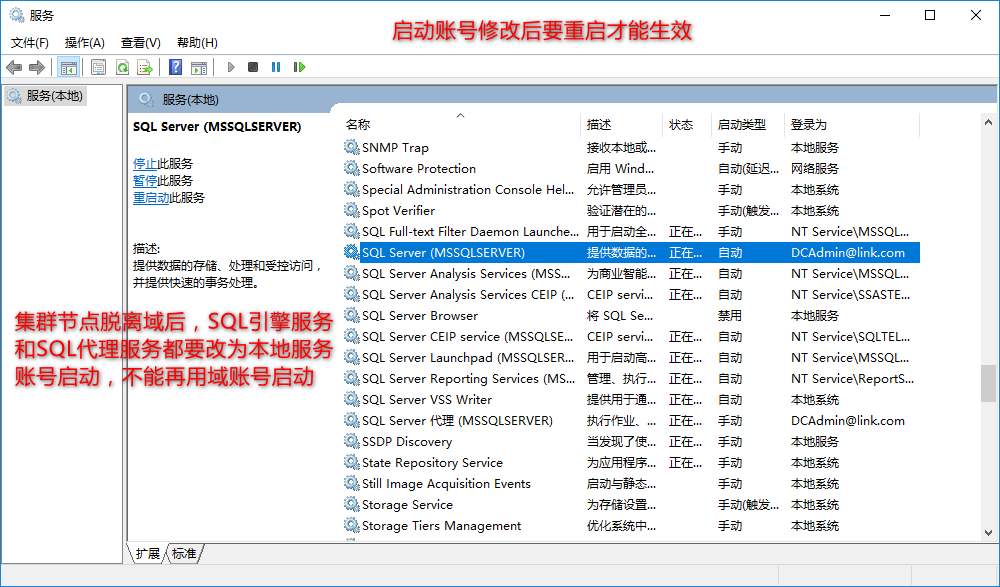Screen dimensions: 1000x587
Task: Click the gear icon beside Spot Verifier
Action: 351,211
